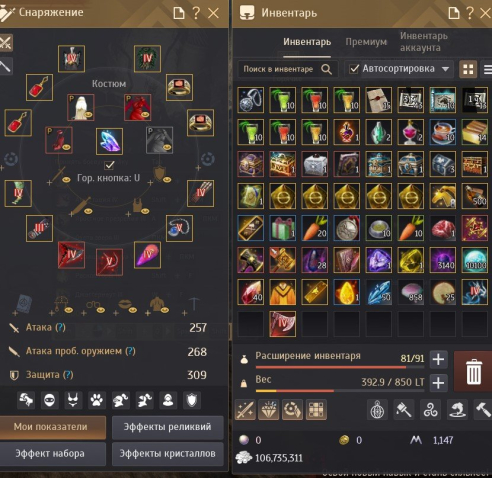Open the gem transfusion diamond icon
492x478 pixels.
point(269,410)
